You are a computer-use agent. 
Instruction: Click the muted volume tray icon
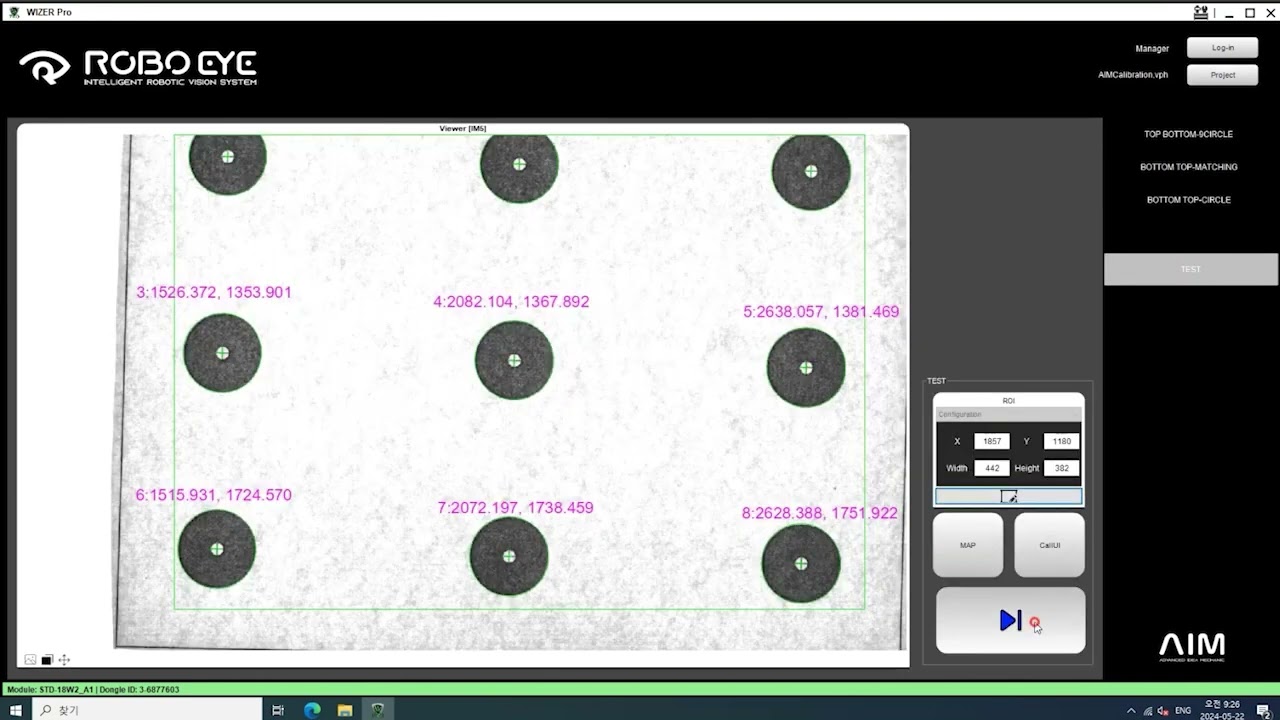point(1163,711)
